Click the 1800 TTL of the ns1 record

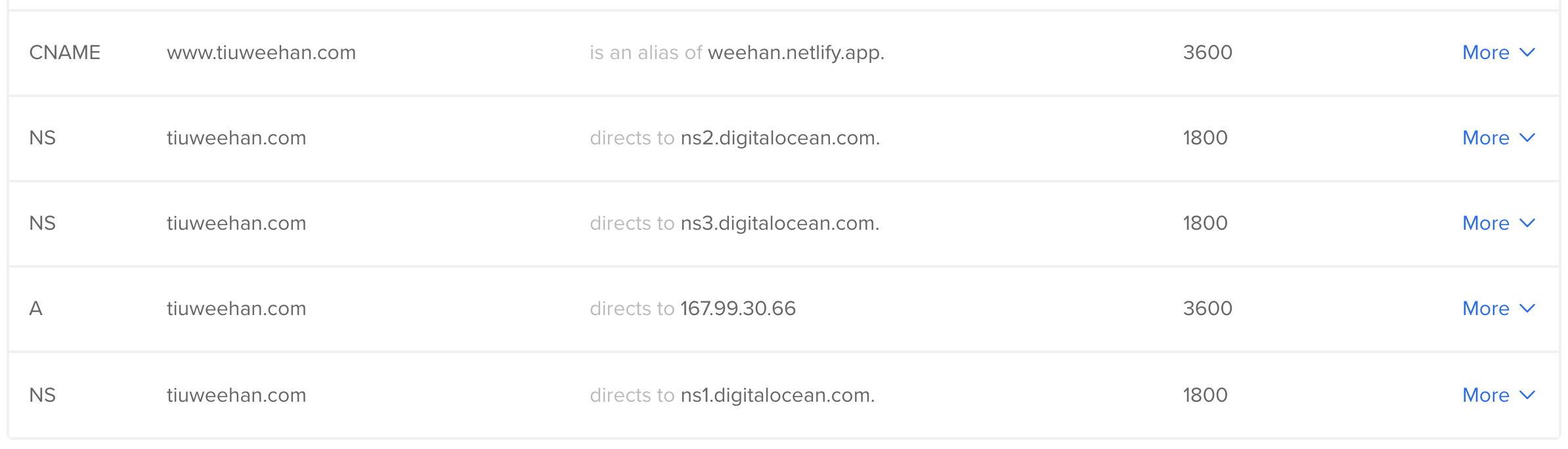[x=1206, y=395]
